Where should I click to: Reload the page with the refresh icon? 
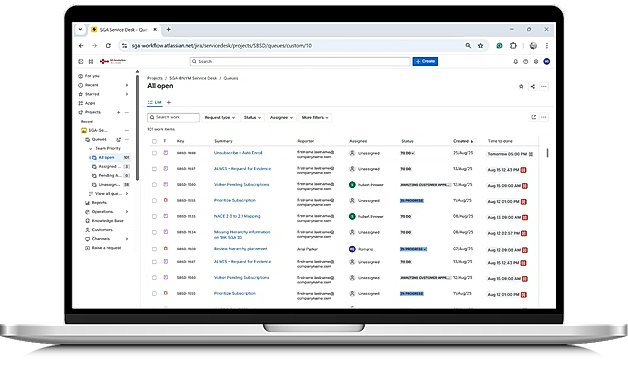(x=108, y=46)
